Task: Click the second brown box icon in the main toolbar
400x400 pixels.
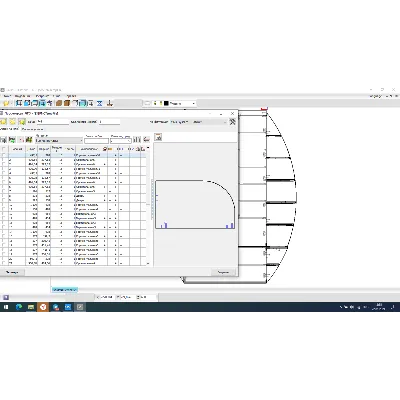Action: coord(67,103)
